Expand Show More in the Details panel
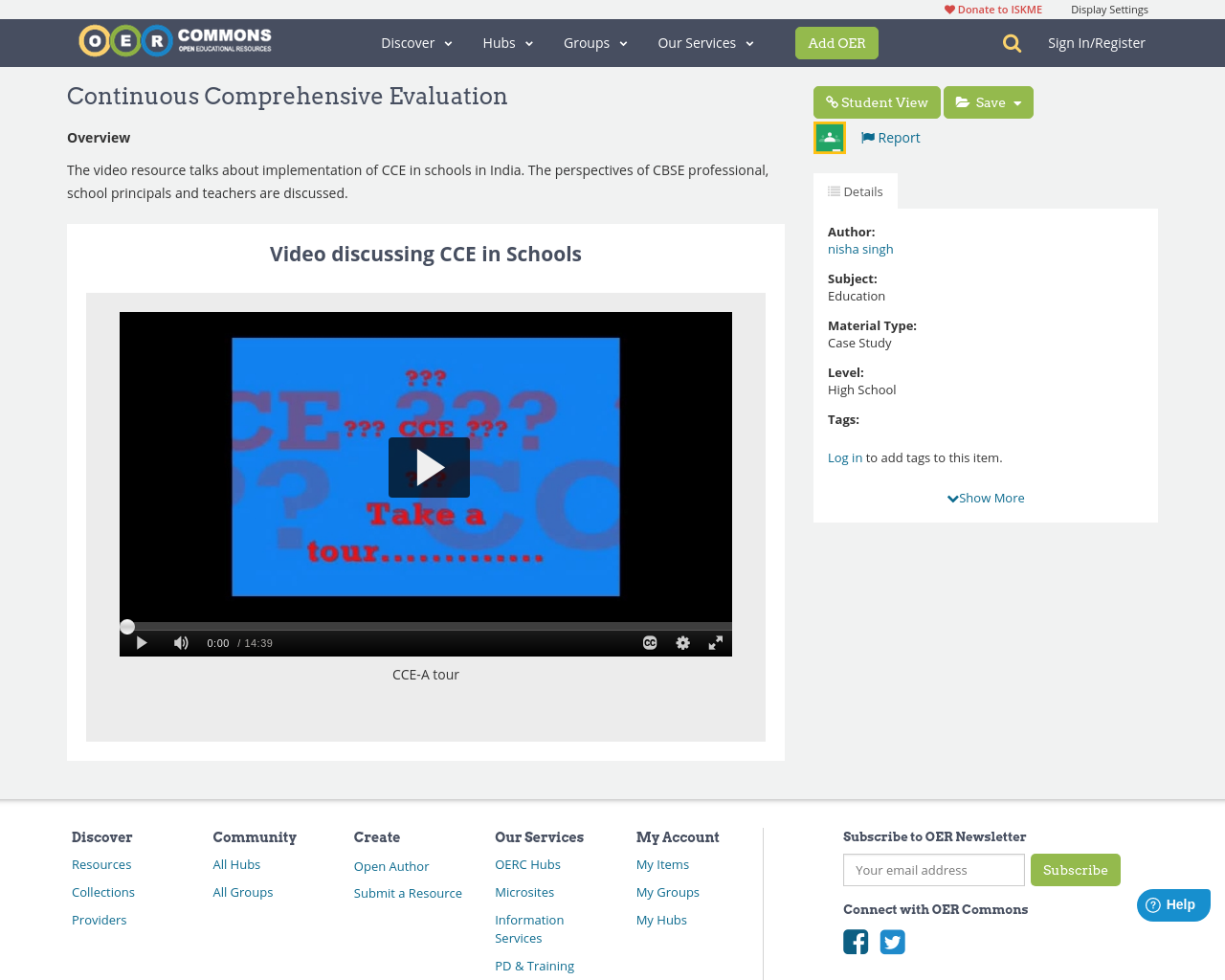1225x980 pixels. [x=985, y=497]
